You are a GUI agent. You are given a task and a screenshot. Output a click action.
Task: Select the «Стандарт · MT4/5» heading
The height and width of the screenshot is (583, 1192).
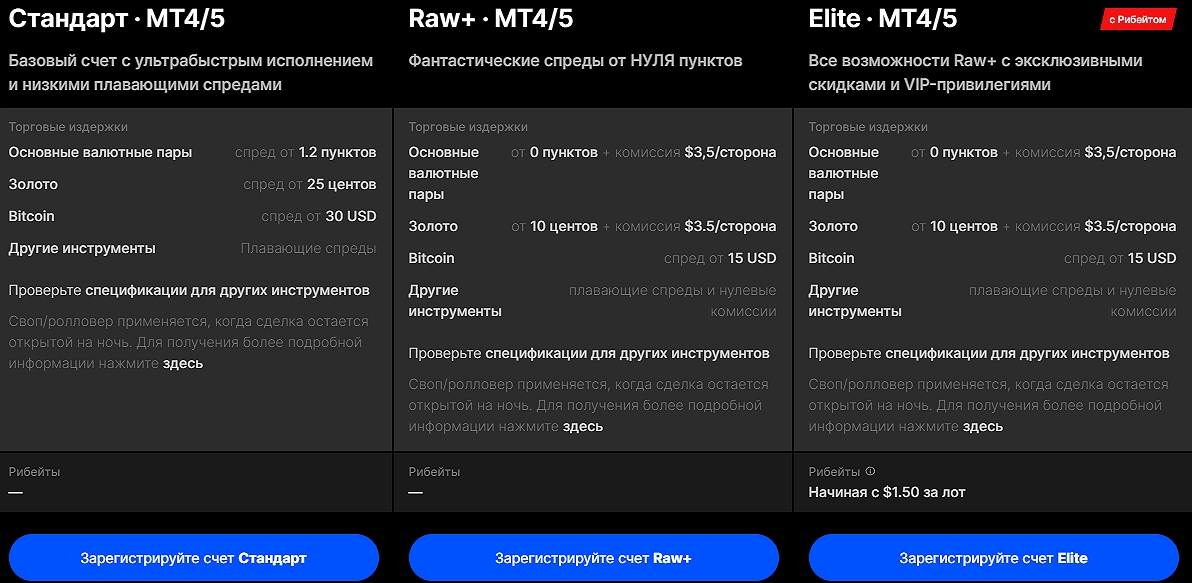point(116,19)
